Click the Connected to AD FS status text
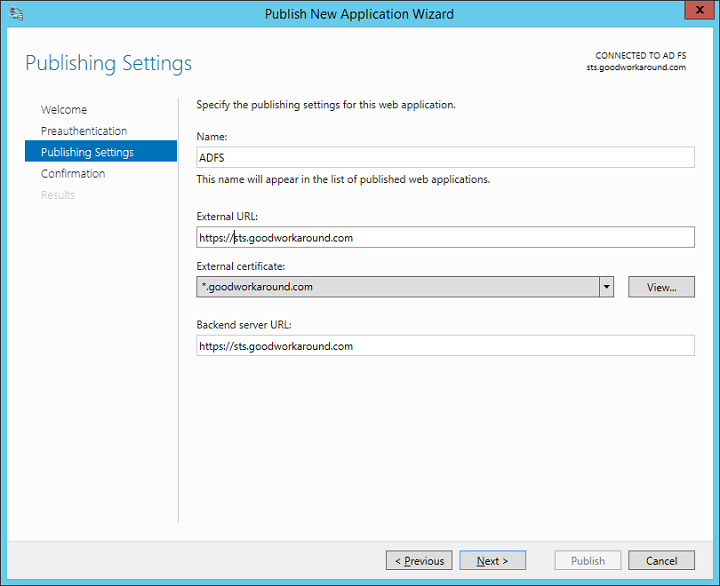Viewport: 720px width, 586px height. [x=640, y=56]
